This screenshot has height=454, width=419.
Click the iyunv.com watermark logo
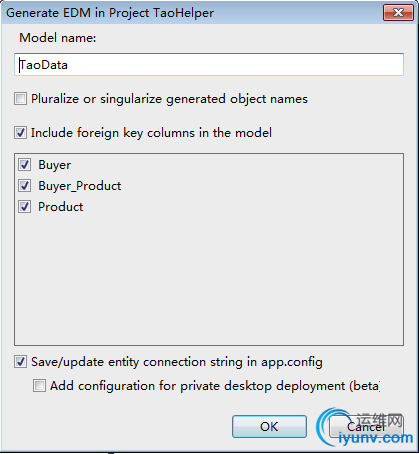click(x=365, y=427)
